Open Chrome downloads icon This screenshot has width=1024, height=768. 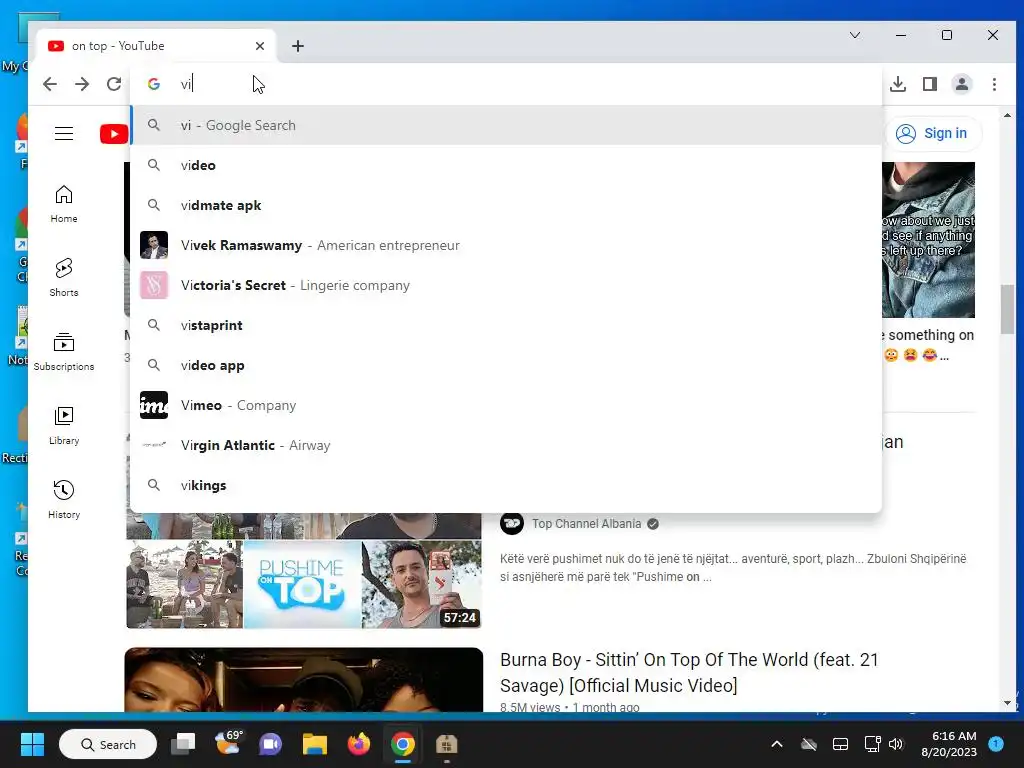point(898,84)
